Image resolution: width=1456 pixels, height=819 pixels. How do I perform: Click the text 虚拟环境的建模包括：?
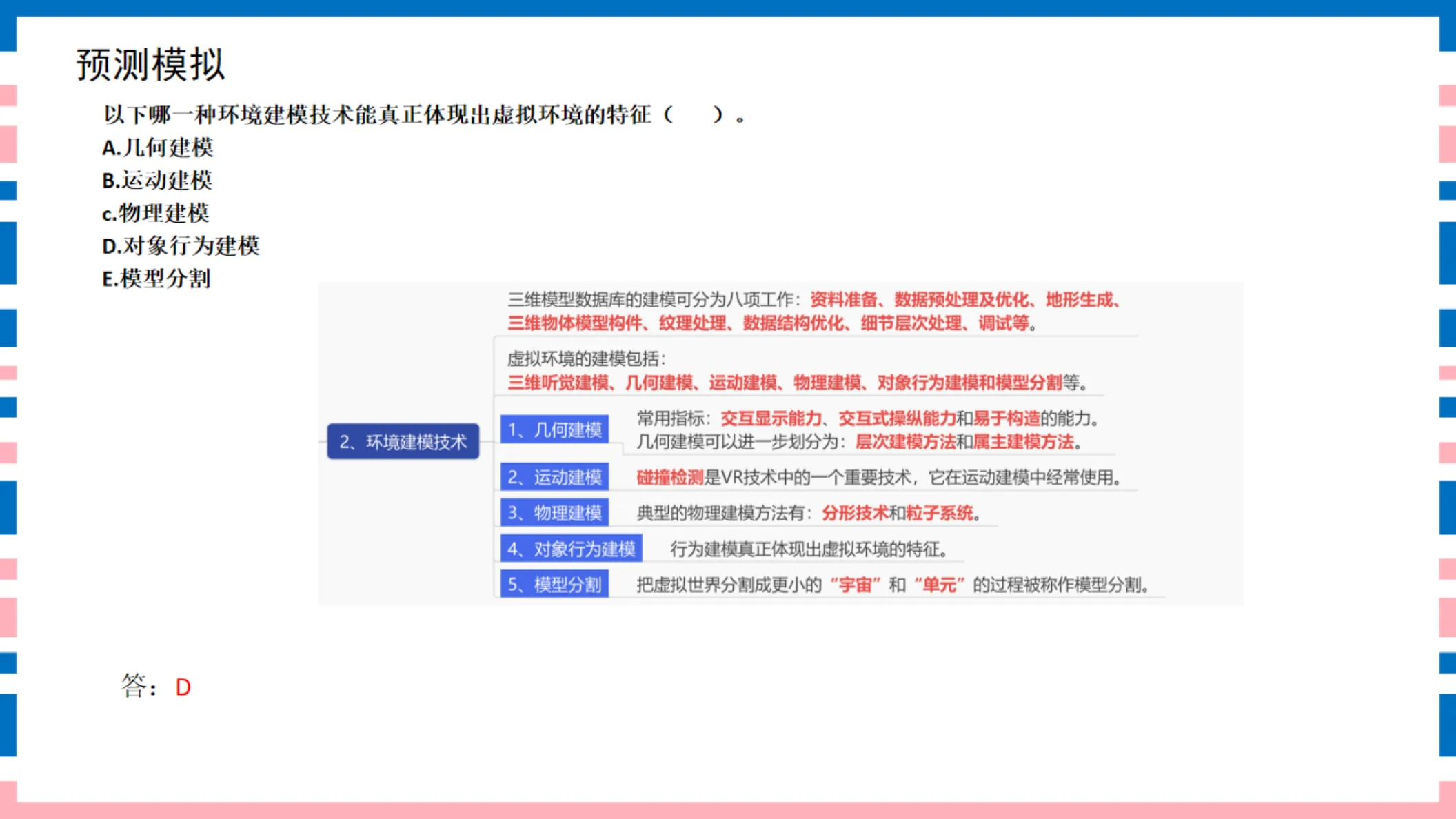[x=587, y=358]
